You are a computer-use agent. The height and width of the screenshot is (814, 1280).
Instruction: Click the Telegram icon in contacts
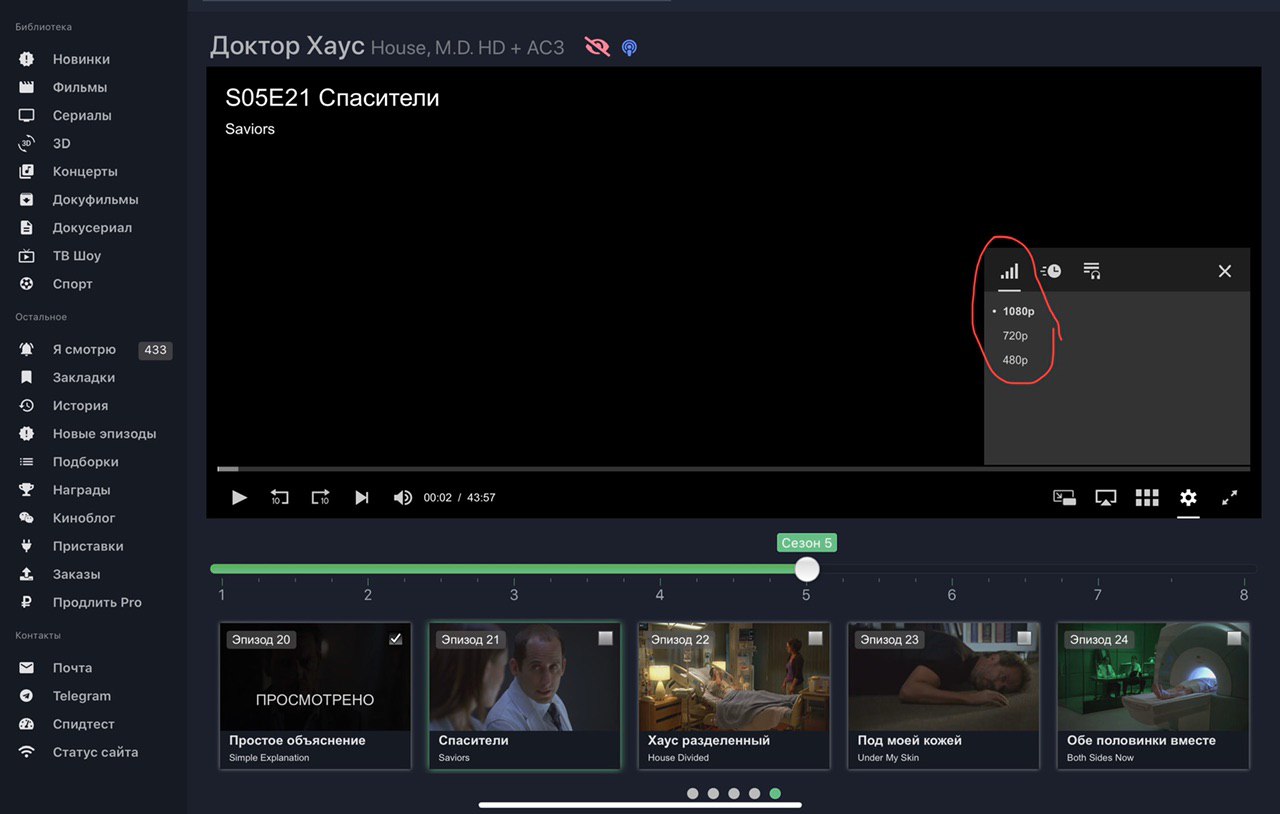(x=27, y=695)
